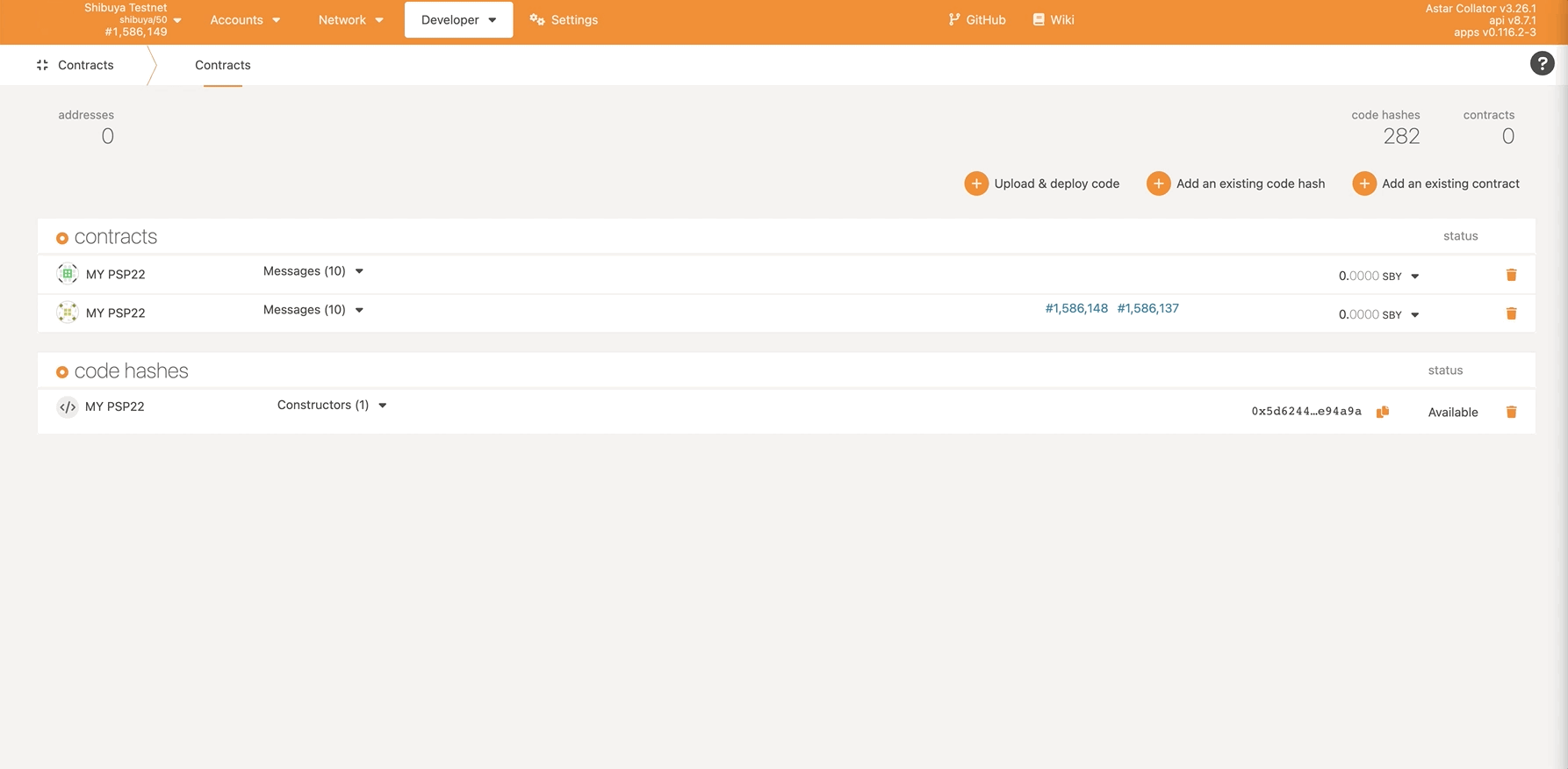
Task: Click Astar Collator version info
Action: tap(1481, 8)
